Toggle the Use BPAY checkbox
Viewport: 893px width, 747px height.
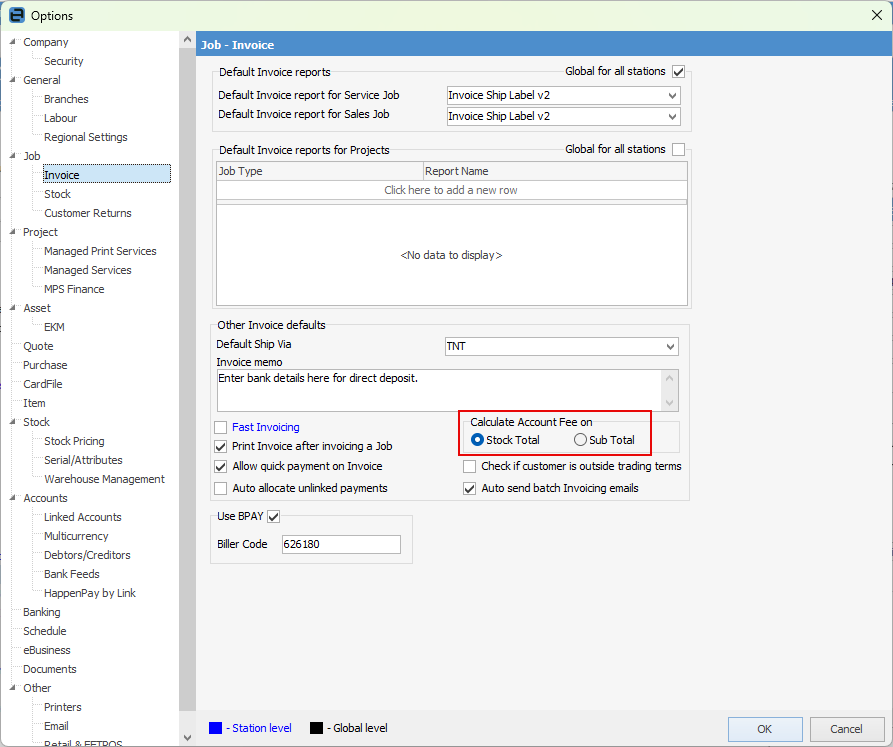tap(273, 516)
